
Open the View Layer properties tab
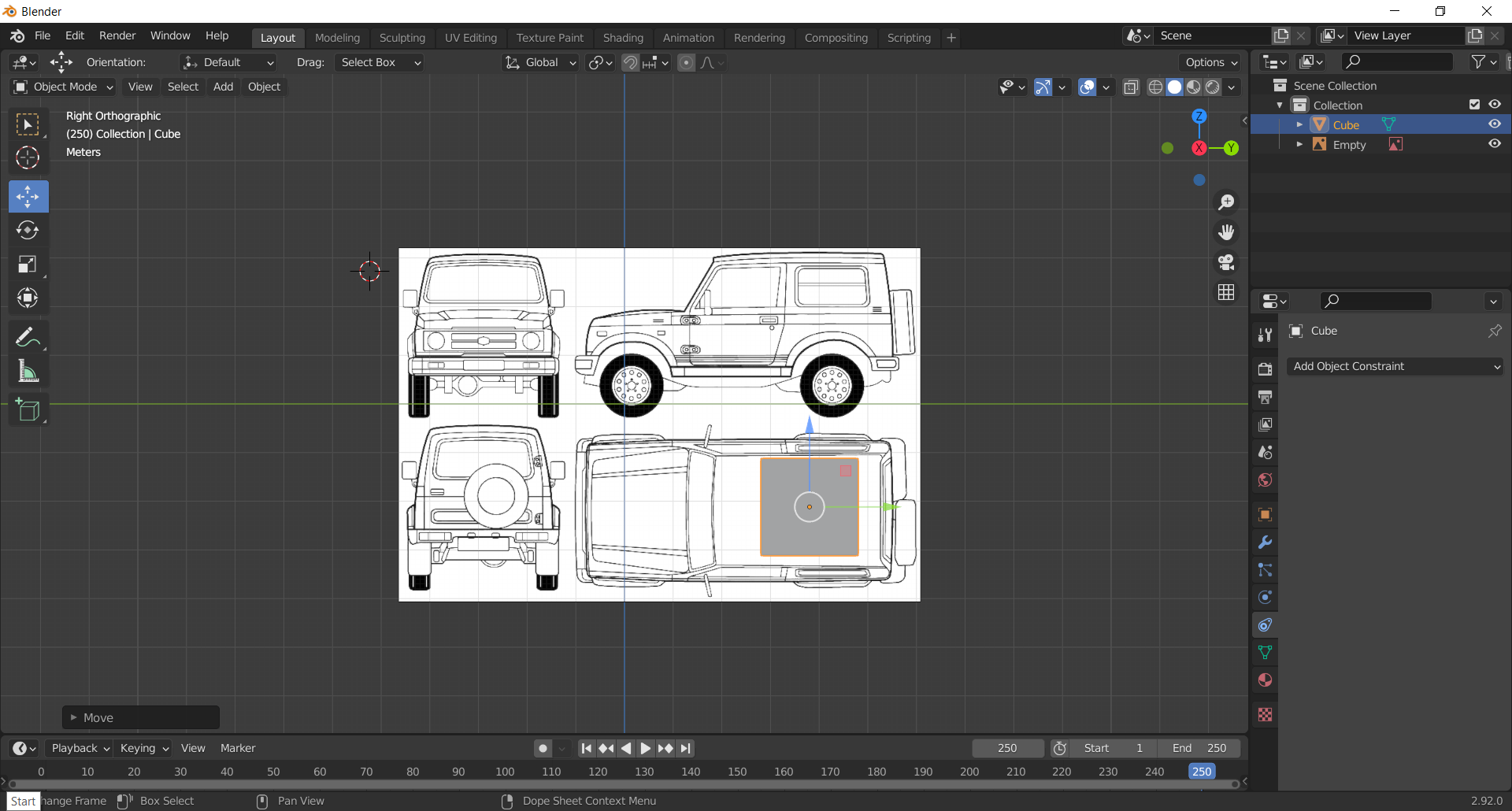tap(1265, 424)
